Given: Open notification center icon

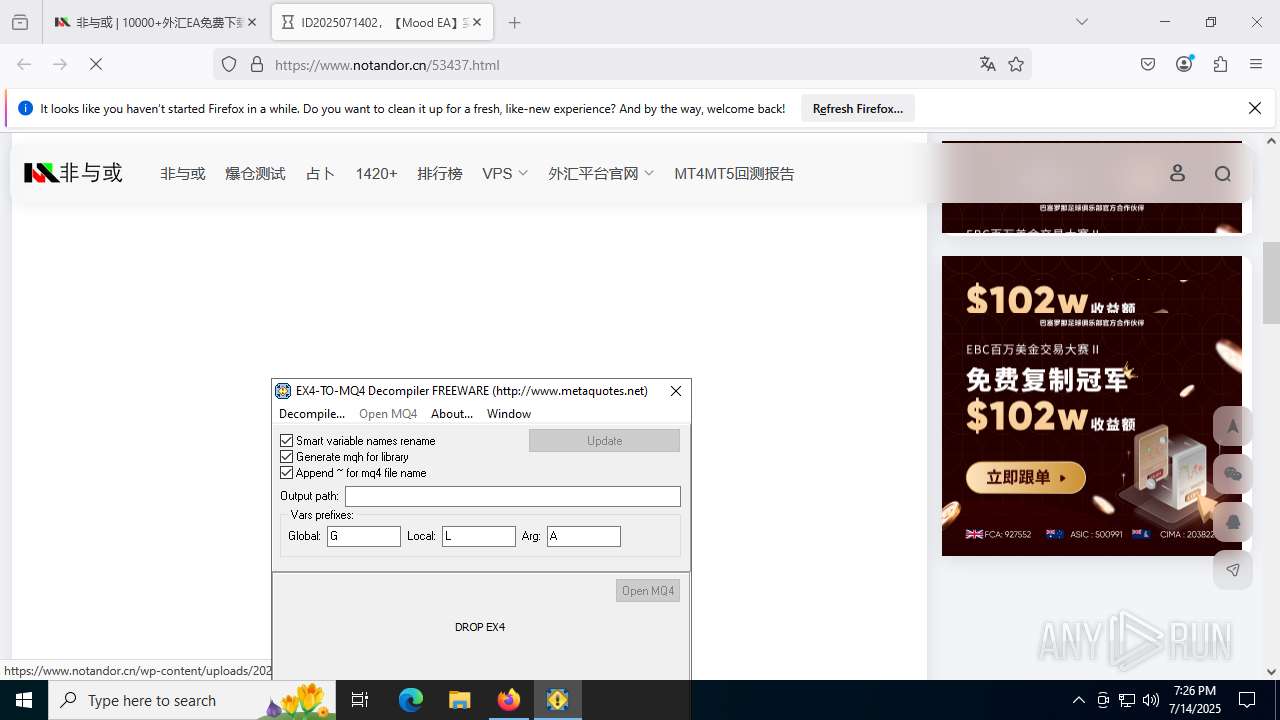Looking at the screenshot, I should [x=1247, y=700].
